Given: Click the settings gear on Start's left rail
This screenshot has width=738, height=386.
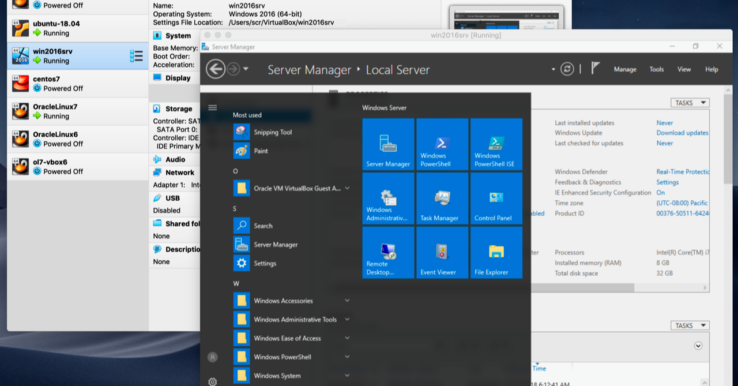Looking at the screenshot, I should [x=213, y=381].
